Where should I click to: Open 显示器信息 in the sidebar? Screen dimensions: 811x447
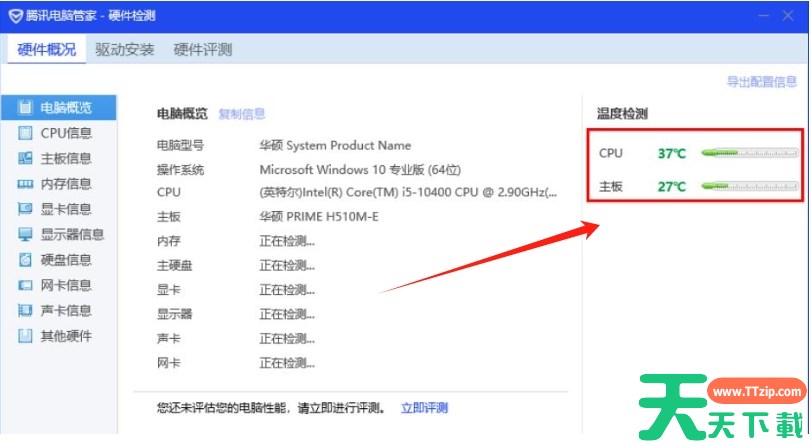59,234
